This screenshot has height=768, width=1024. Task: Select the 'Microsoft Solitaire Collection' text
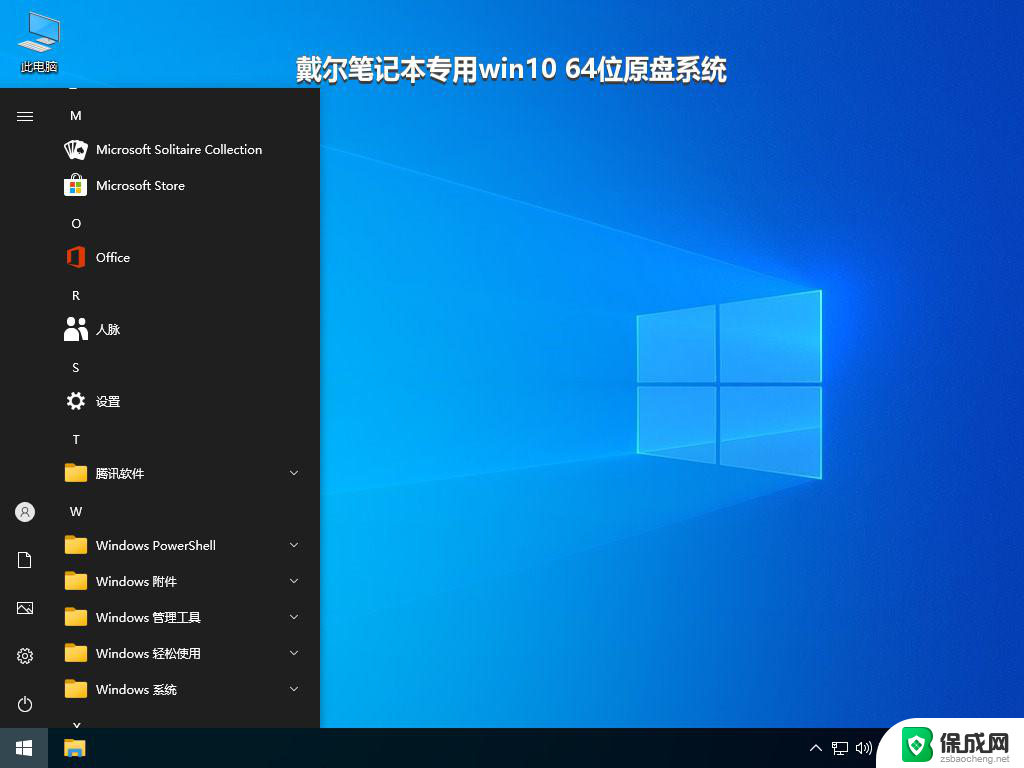click(179, 150)
